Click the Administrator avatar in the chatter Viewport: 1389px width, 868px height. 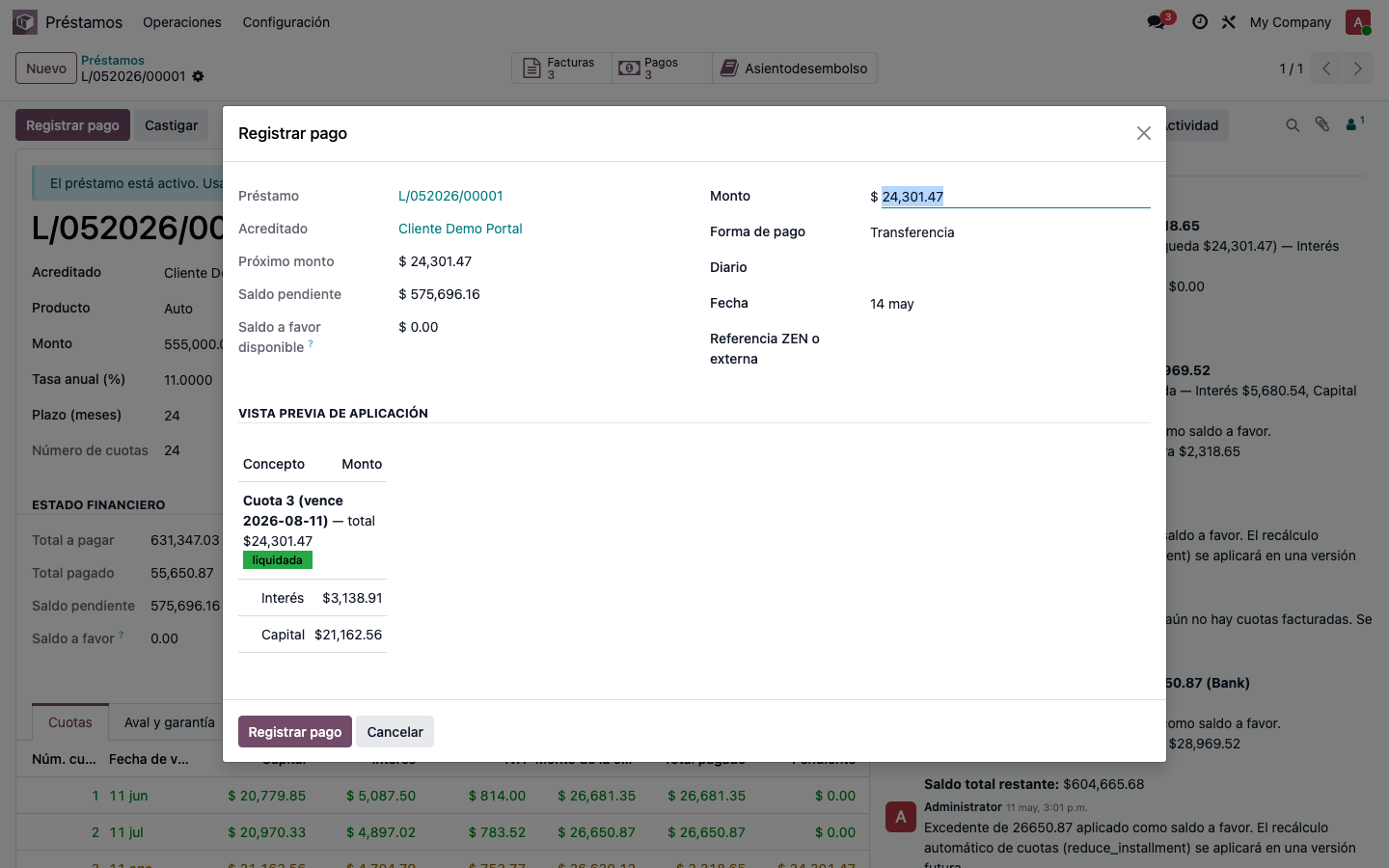point(901,817)
